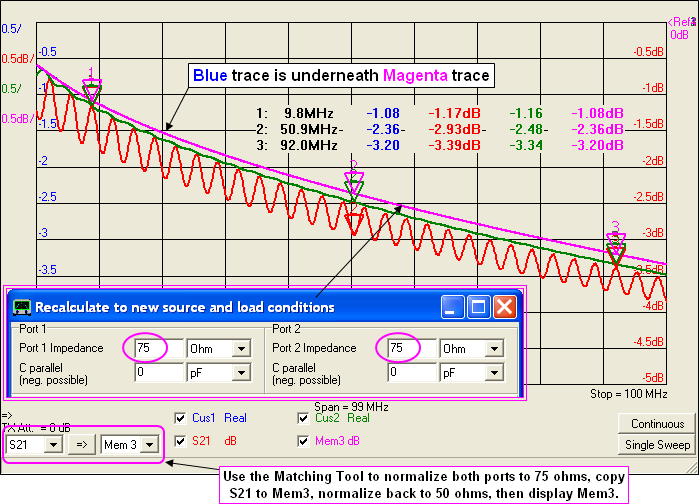Click the Recalculate dialog title bar icon

pyautogui.click(x=22, y=307)
